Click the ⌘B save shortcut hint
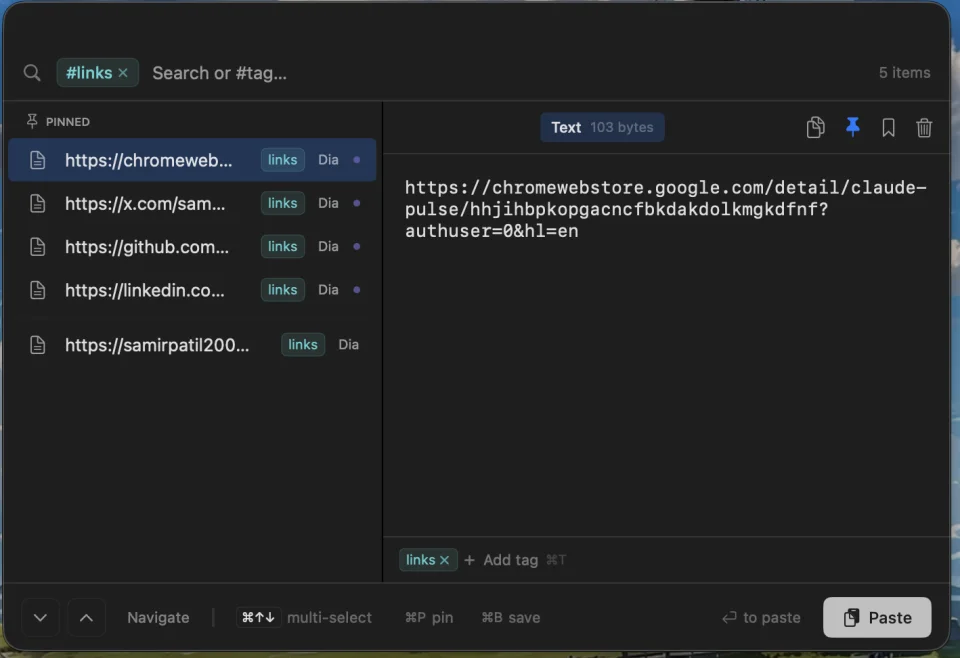This screenshot has height=658, width=960. pos(511,618)
